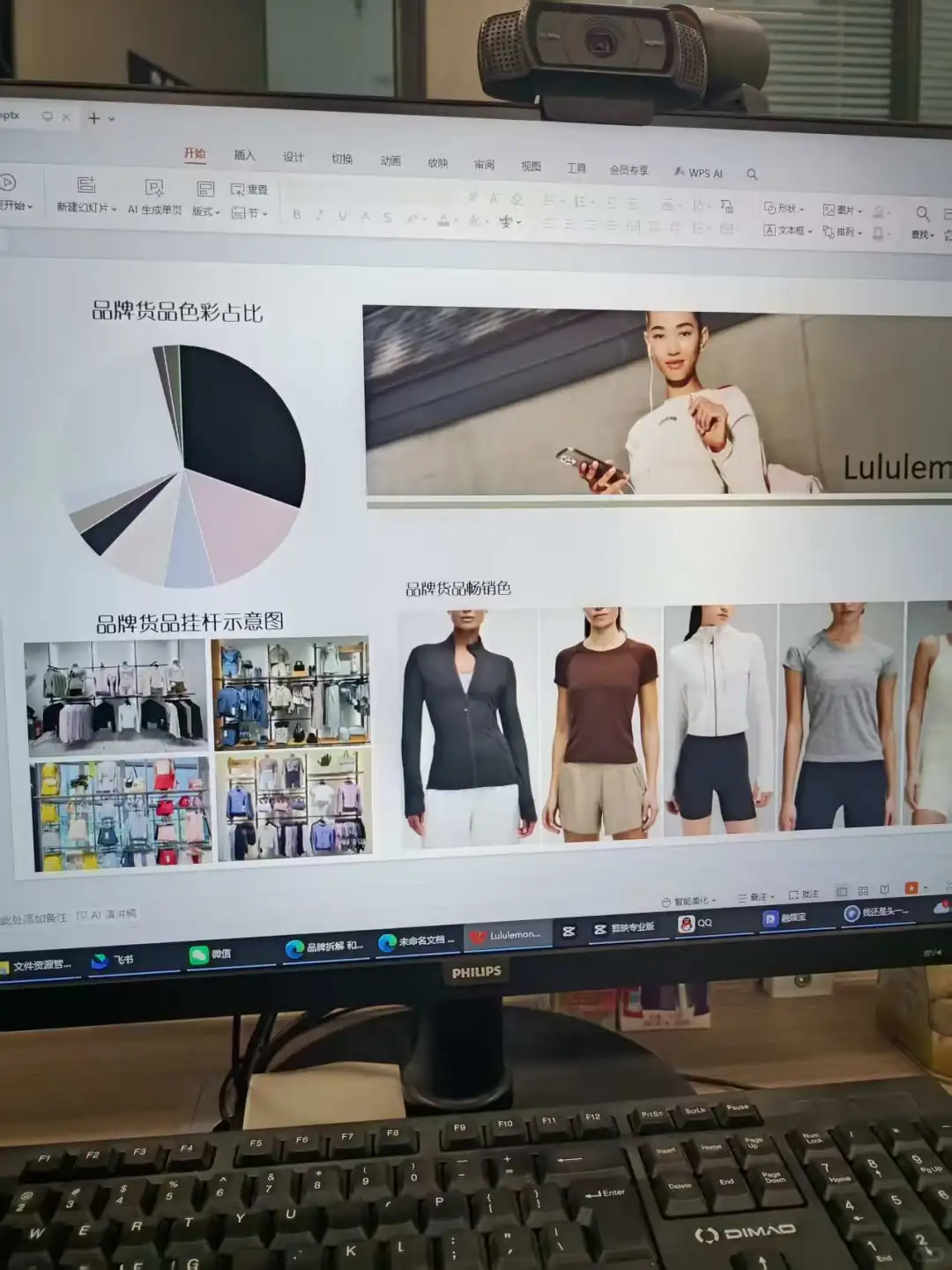Image resolution: width=952 pixels, height=1270 pixels.
Task: Open the QQ app in taskbar
Action: point(695,923)
